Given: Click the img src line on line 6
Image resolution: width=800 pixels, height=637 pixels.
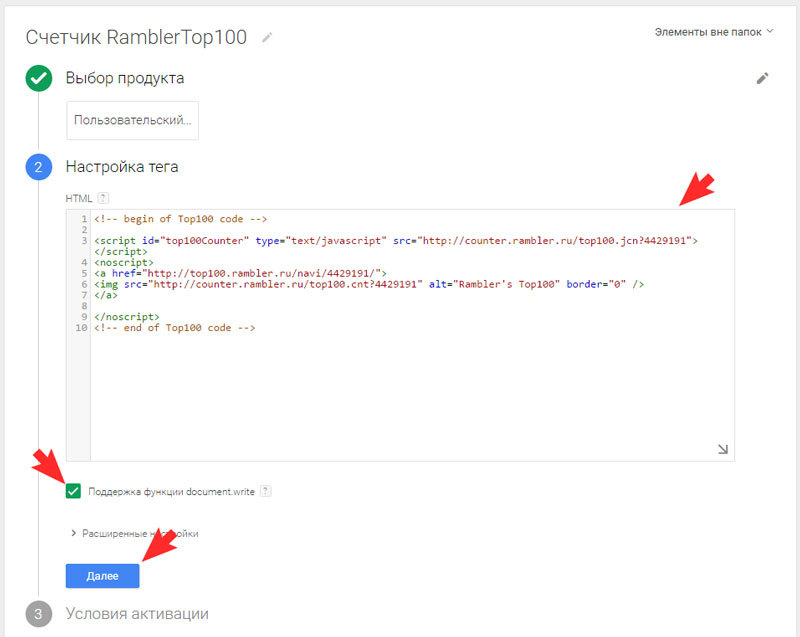Looking at the screenshot, I should click(x=369, y=284).
